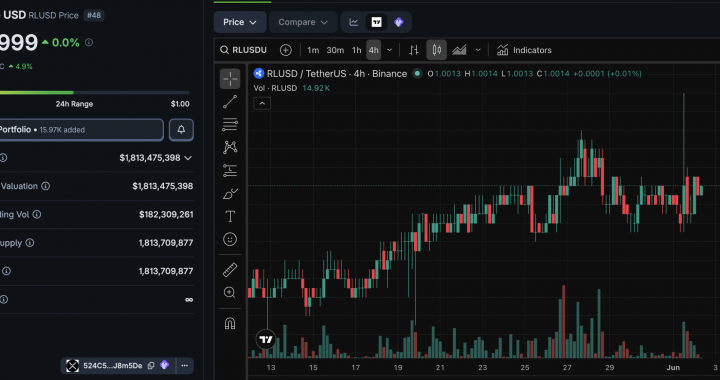
Task: Switch to candlestick chart style
Action: pos(436,50)
